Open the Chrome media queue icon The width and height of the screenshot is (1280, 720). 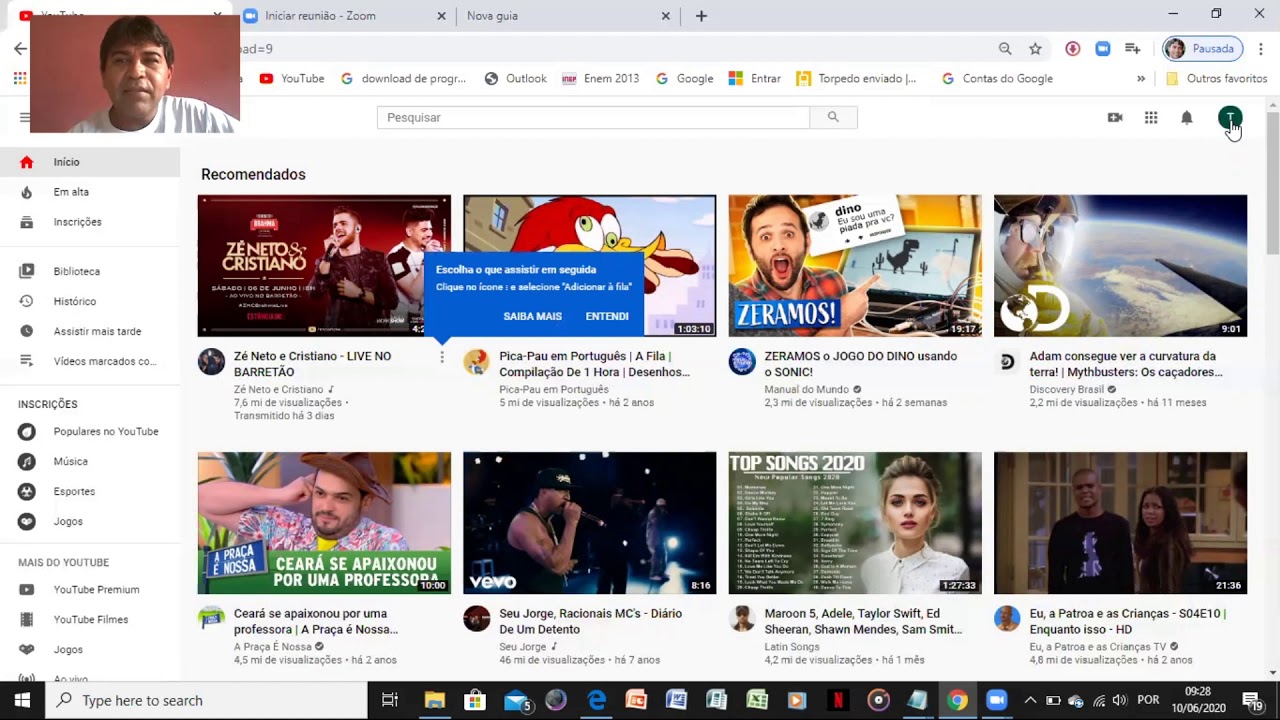click(x=1132, y=48)
